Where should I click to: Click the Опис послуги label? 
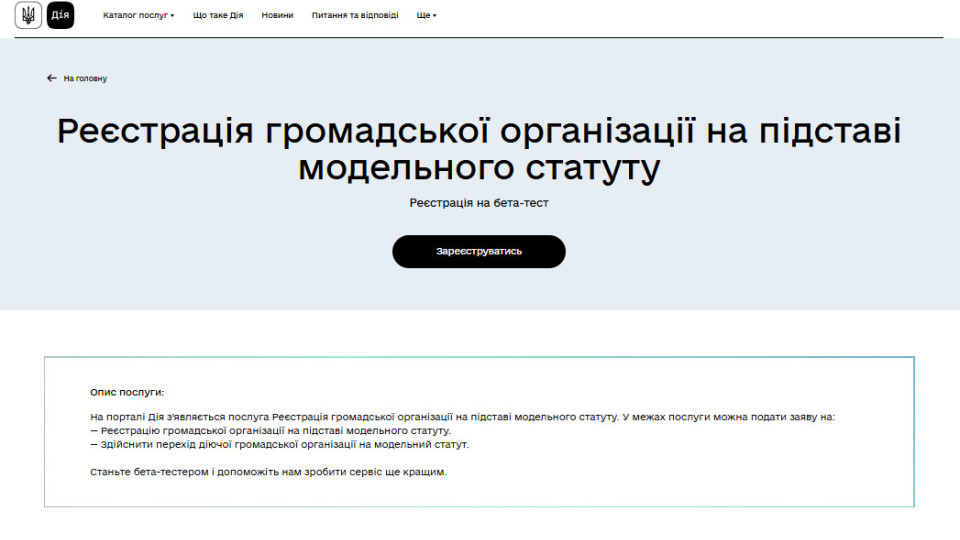point(127,393)
